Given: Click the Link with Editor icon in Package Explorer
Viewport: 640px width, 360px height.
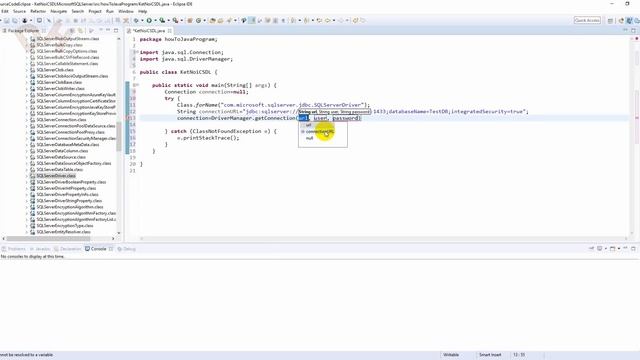Looking at the screenshot, I should click(x=80, y=31).
